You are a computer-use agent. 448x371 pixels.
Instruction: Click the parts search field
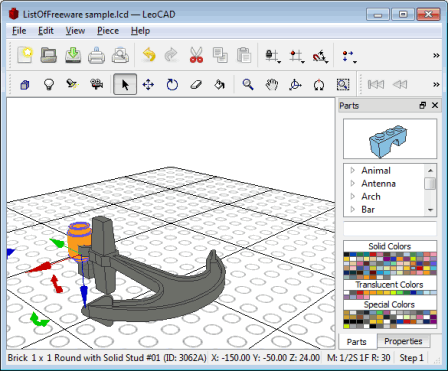pos(390,229)
